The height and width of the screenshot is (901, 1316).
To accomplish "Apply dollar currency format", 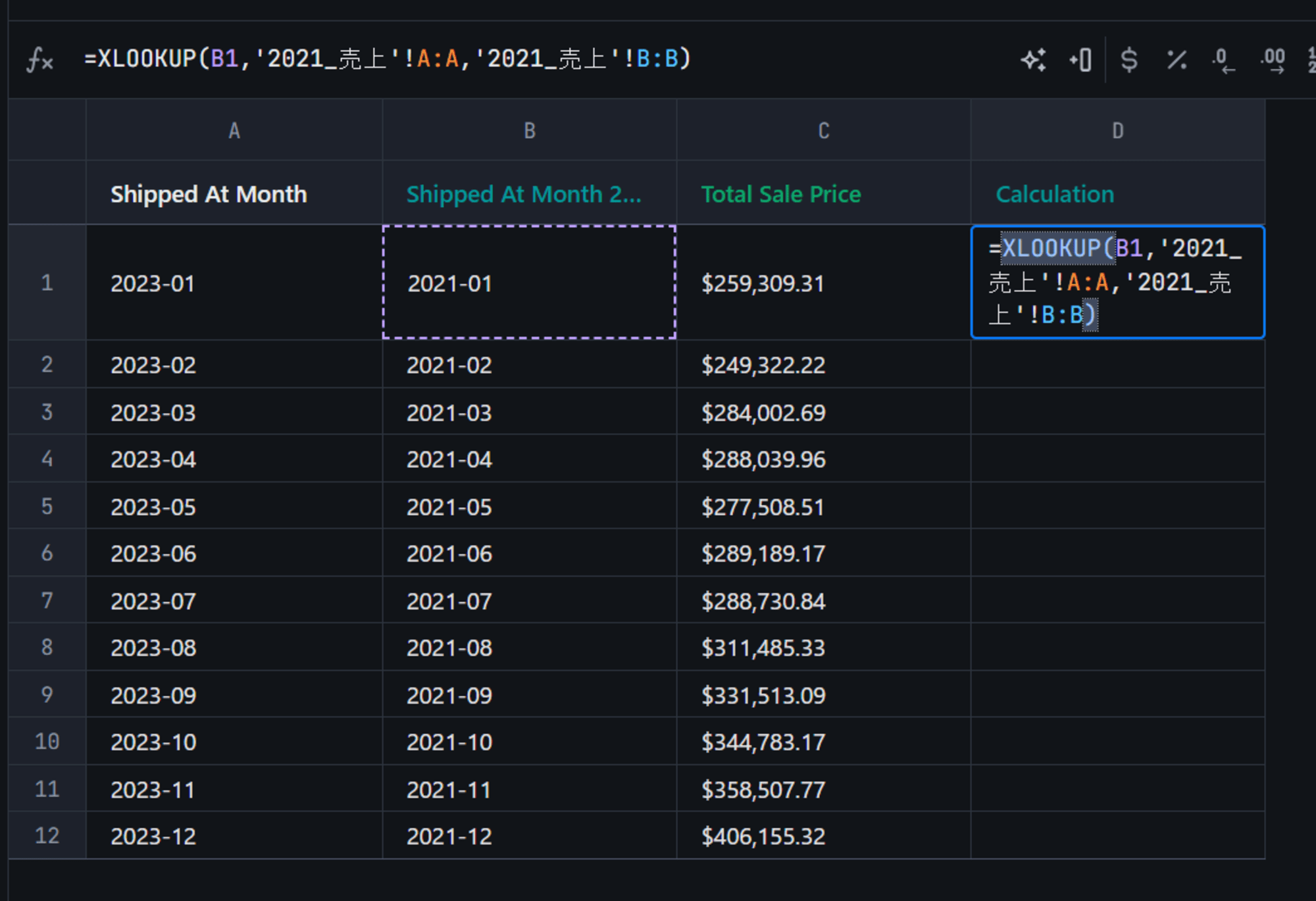I will click(x=1129, y=60).
